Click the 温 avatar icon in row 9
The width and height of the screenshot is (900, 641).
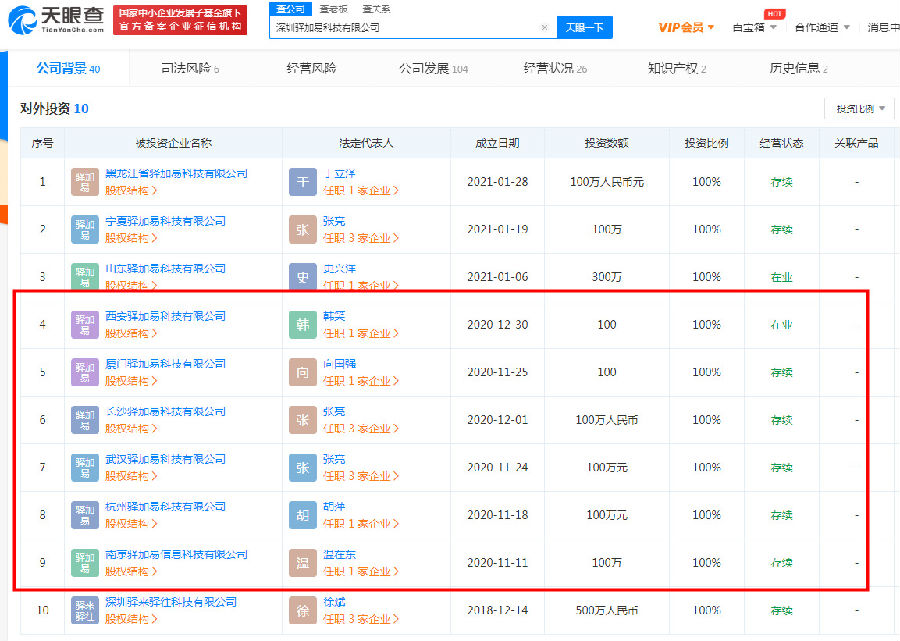(x=302, y=562)
